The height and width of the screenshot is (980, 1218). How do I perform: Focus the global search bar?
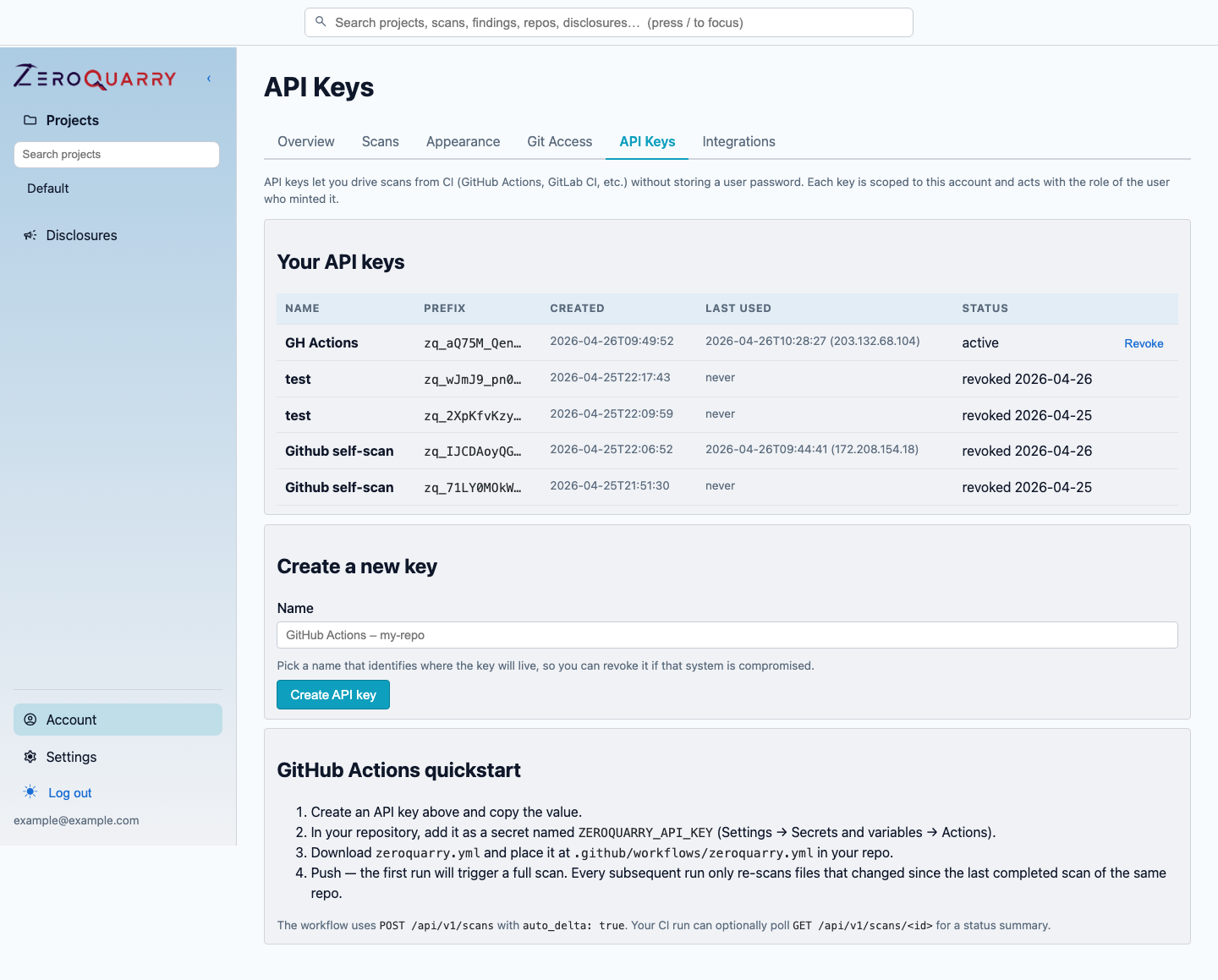pyautogui.click(x=609, y=23)
